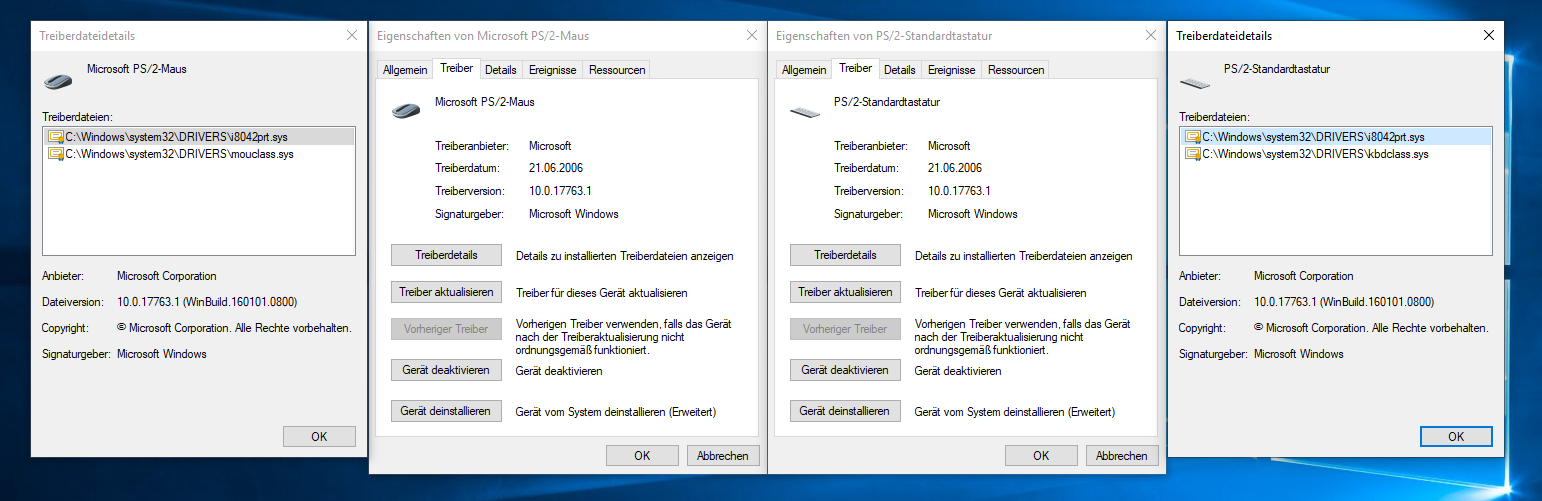Close the Eigenschaften von Microsoft PS/2-Maus window
The image size is (1542, 501).
[x=752, y=35]
